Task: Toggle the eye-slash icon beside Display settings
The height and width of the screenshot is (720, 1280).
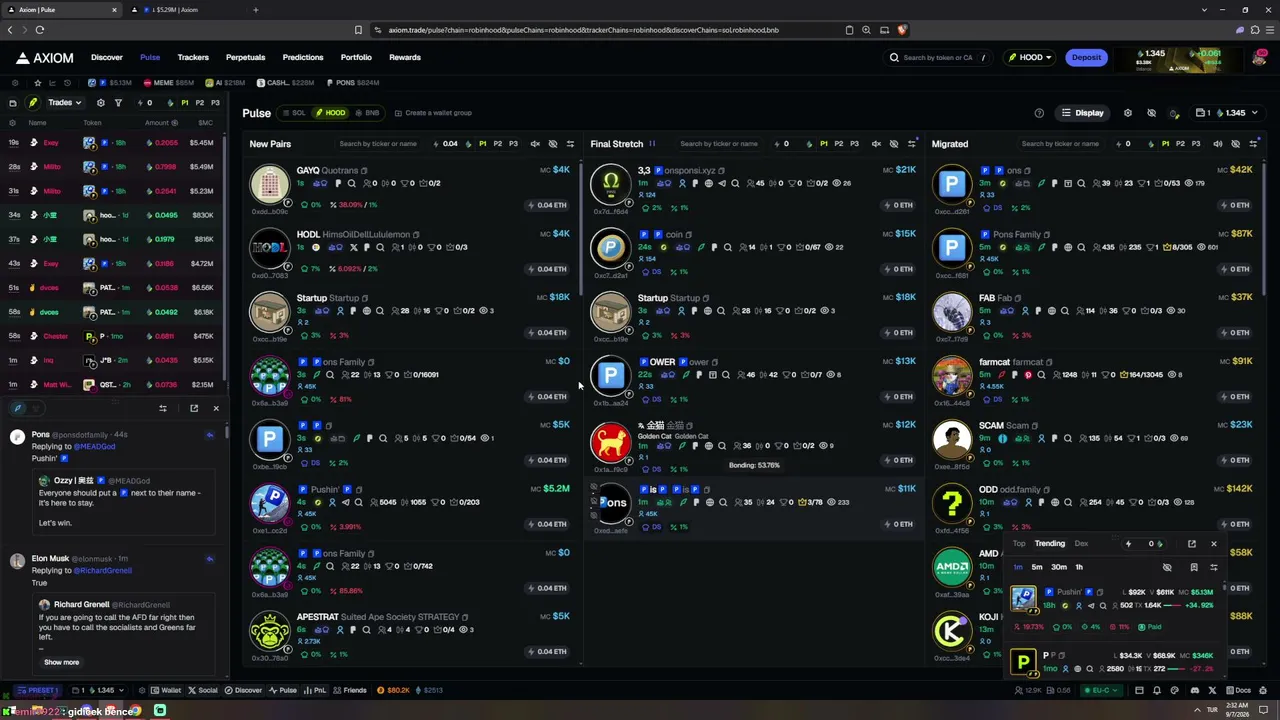Action: pos(1151,113)
